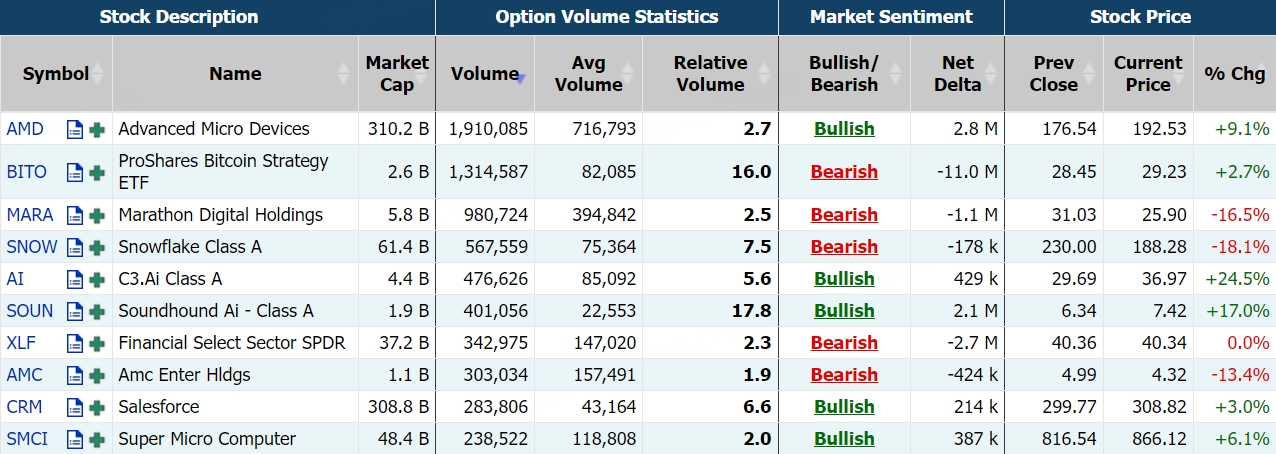Click the green plus icon for AMC

pos(97,375)
